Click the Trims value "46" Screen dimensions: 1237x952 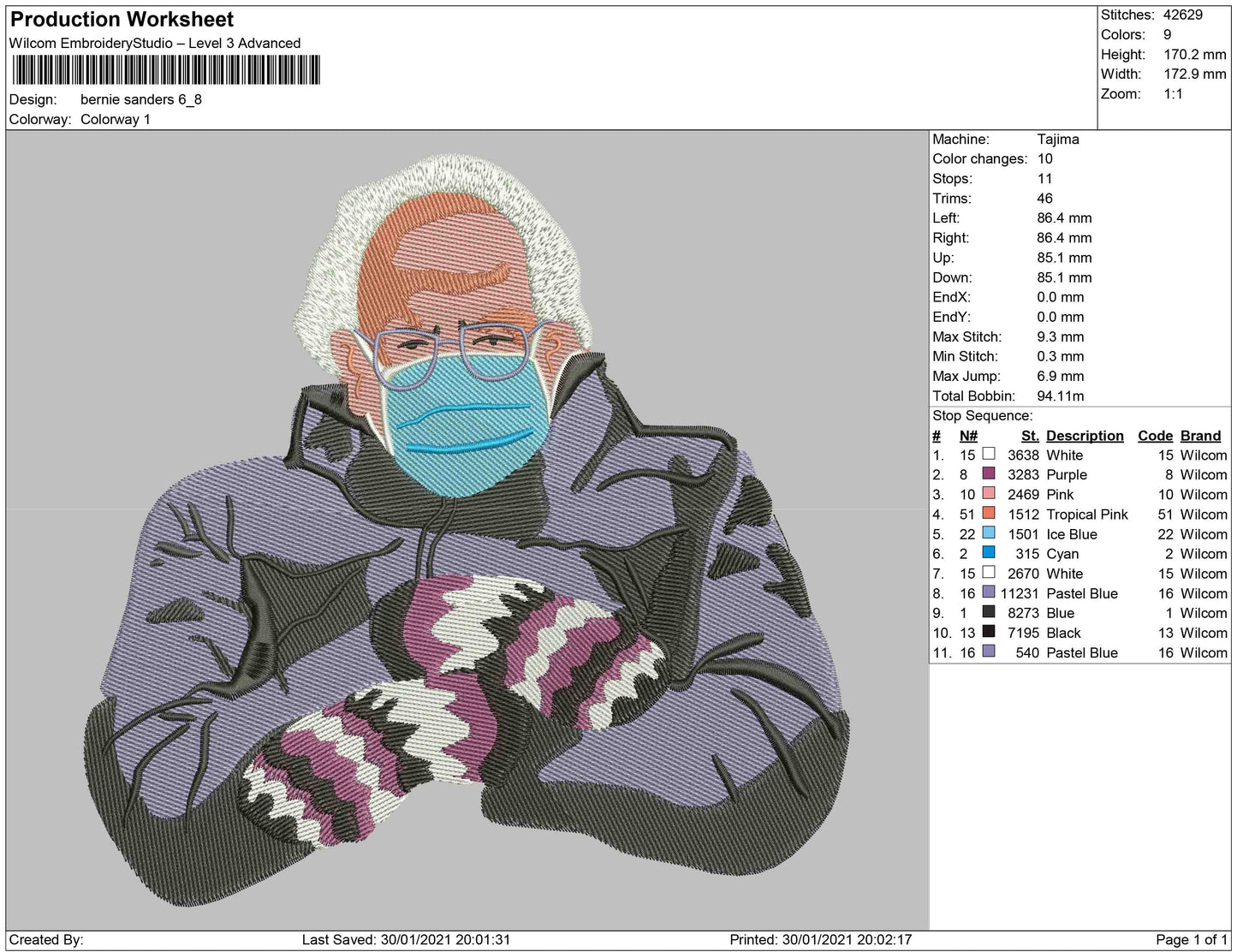[x=1045, y=198]
